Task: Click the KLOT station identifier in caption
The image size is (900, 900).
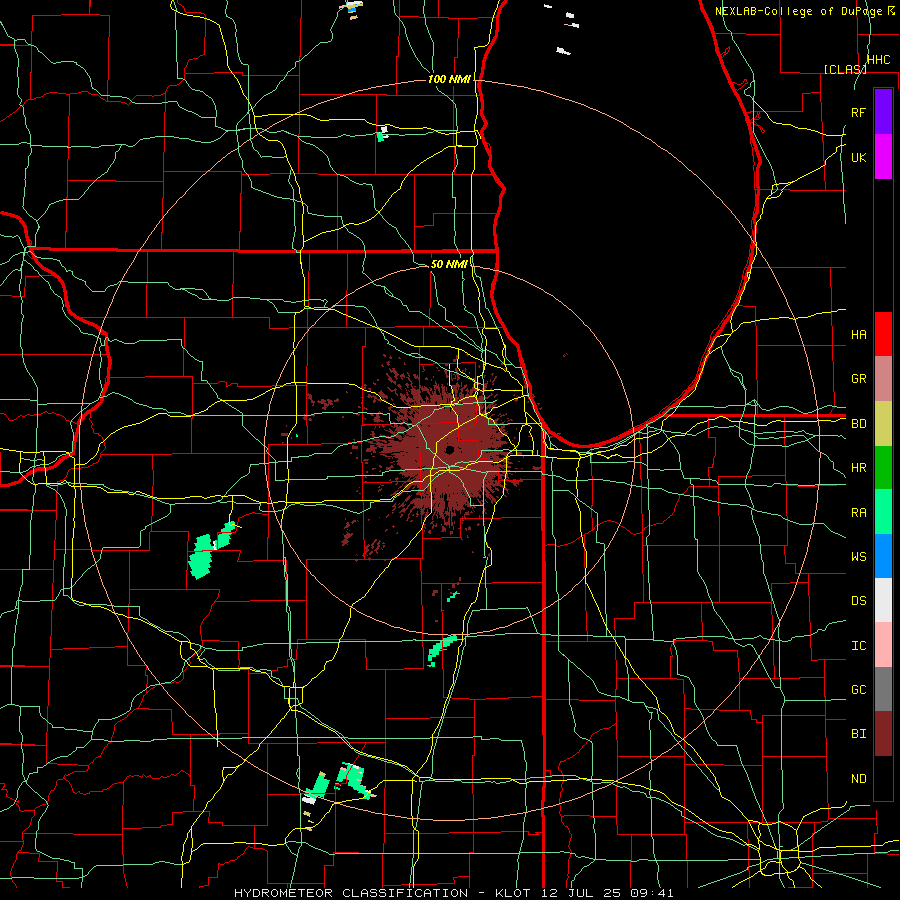Action: [x=514, y=893]
